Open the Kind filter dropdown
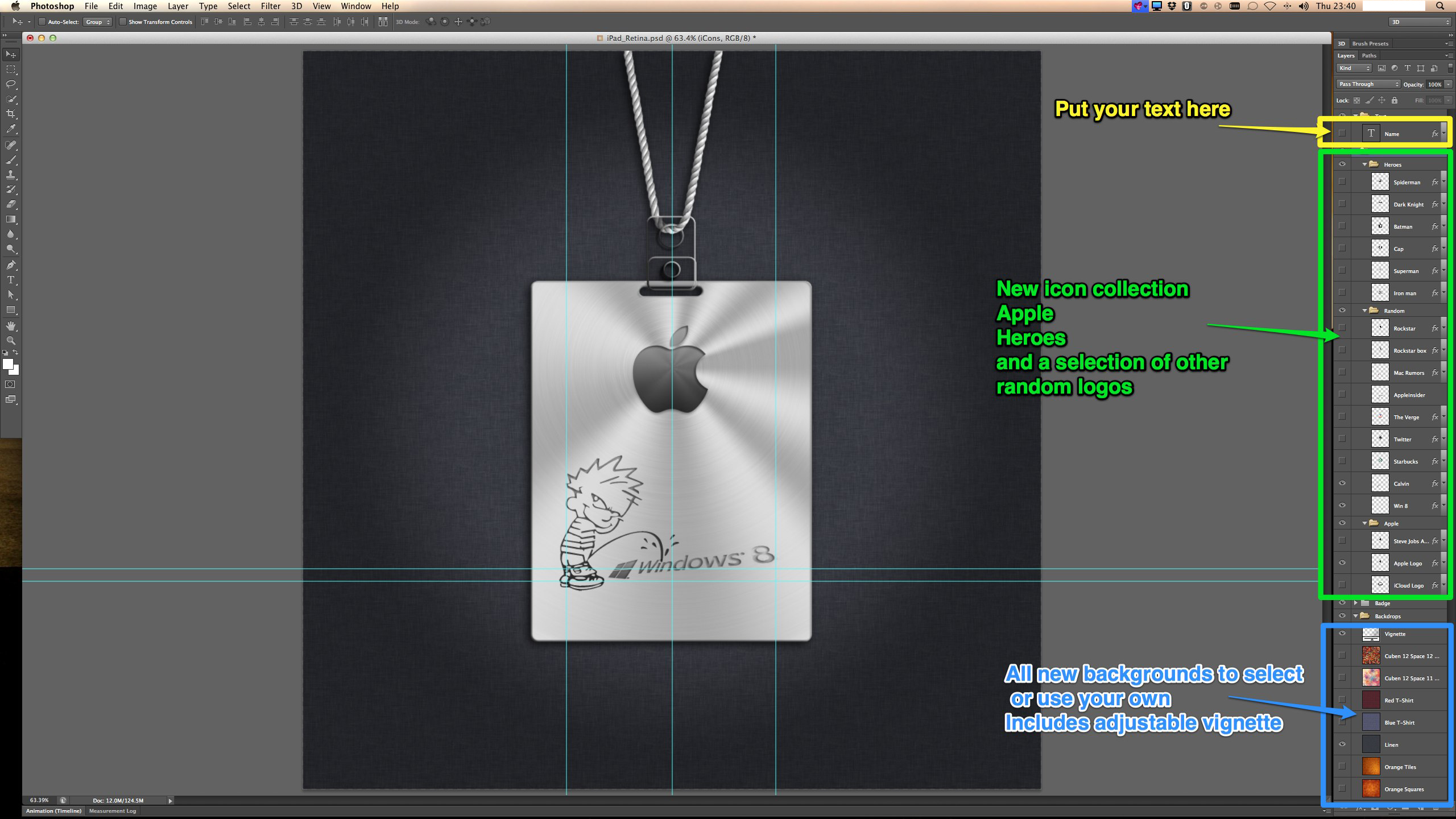This screenshot has width=1456, height=819. coord(1354,68)
